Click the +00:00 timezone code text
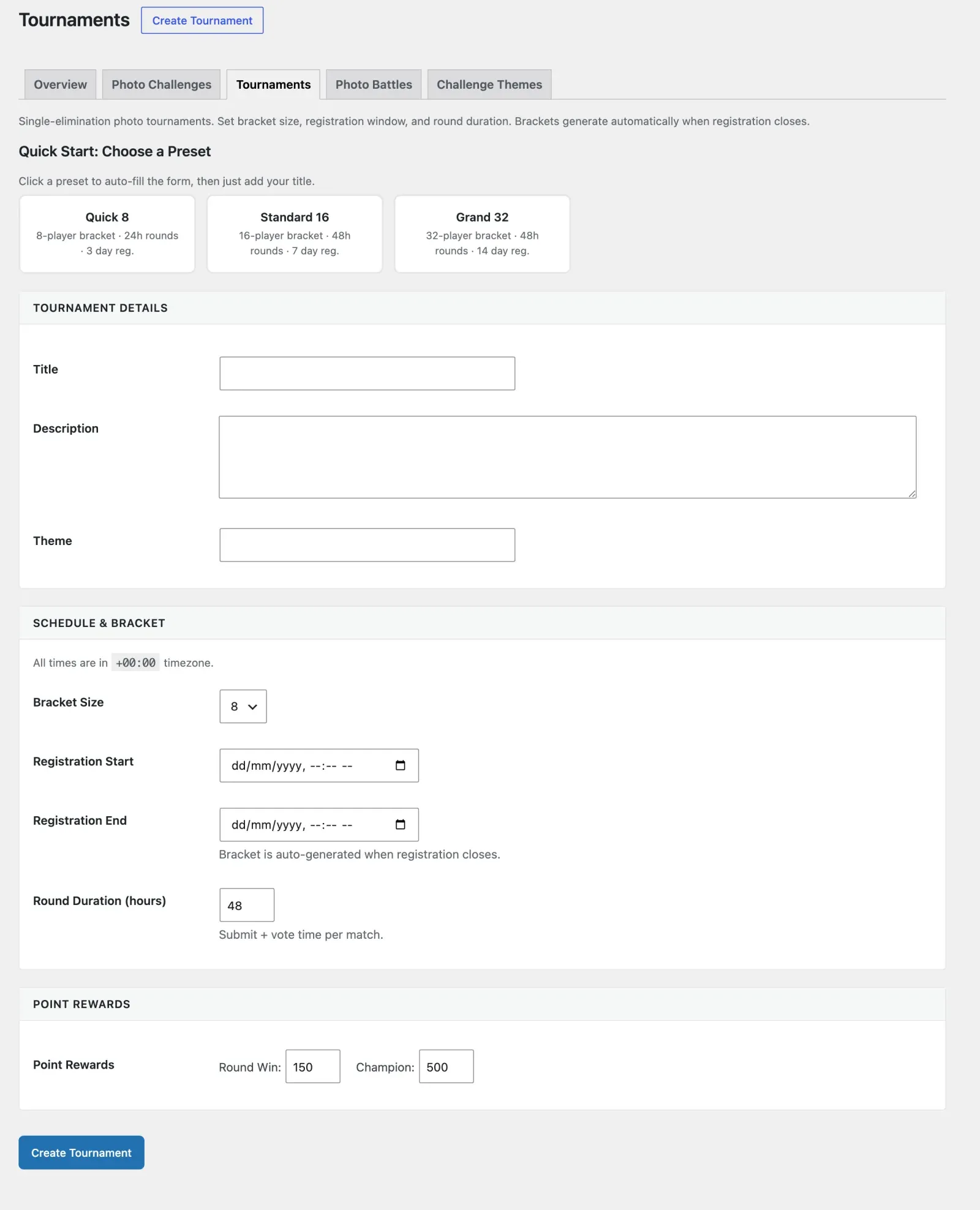Image resolution: width=980 pixels, height=1210 pixels. (135, 663)
